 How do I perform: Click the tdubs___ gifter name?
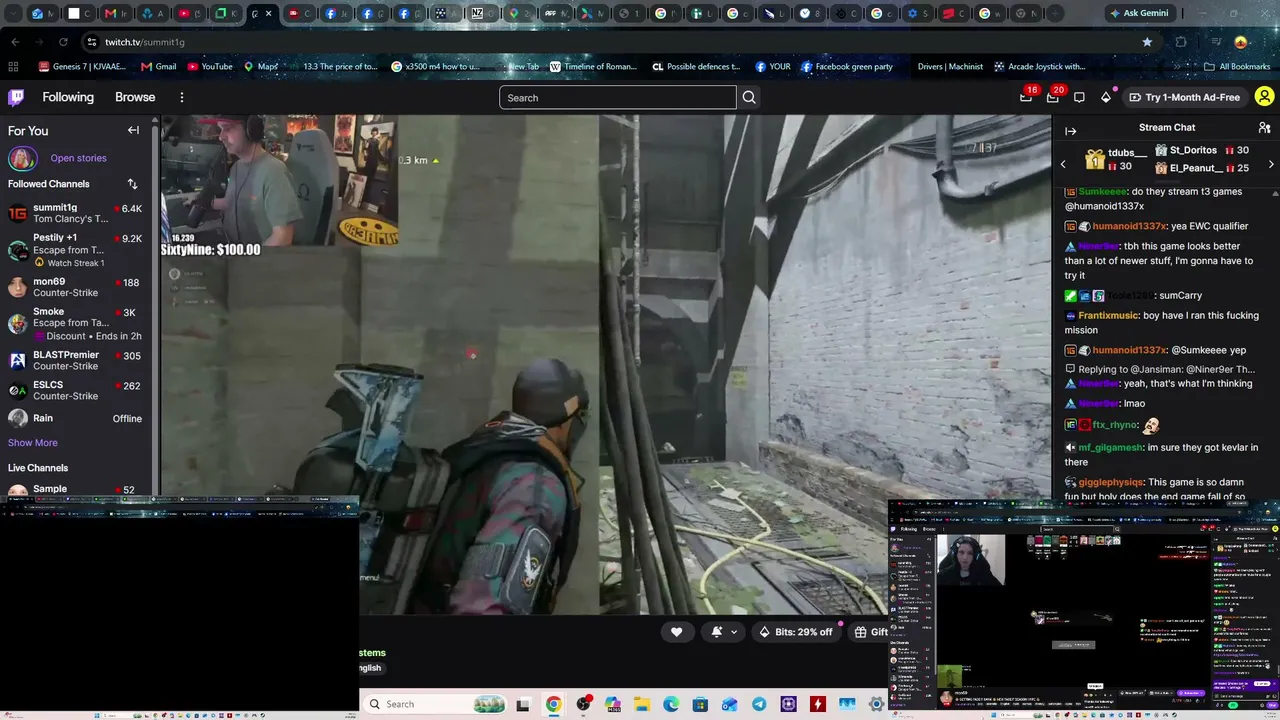point(1127,153)
